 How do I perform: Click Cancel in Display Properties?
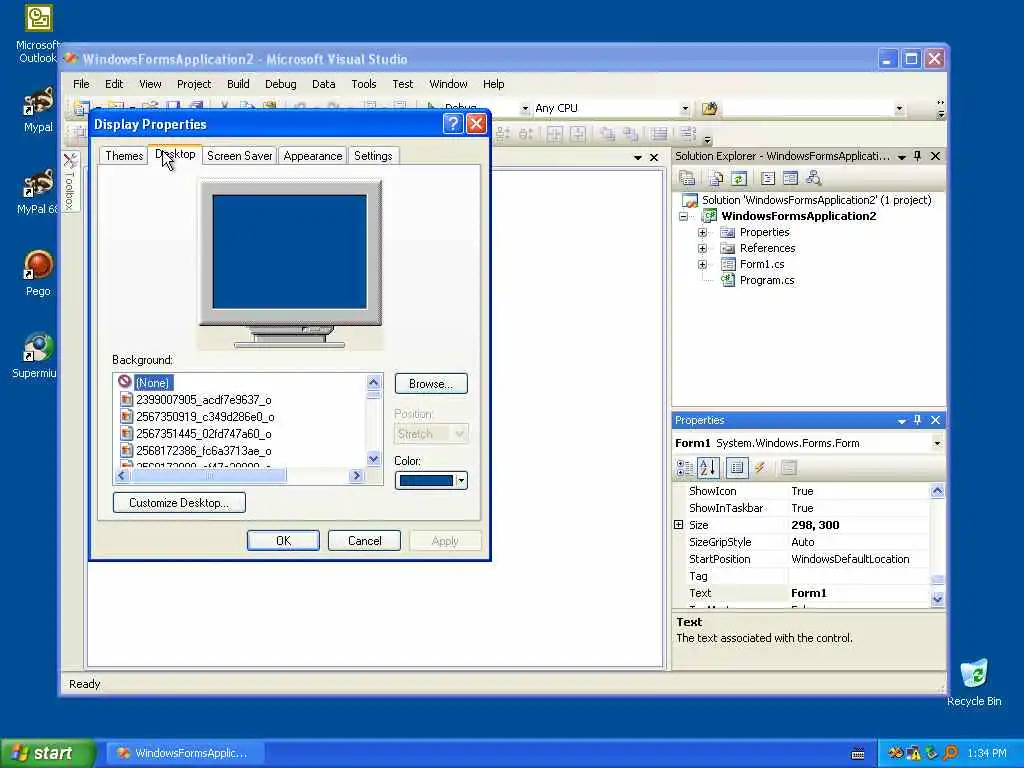click(364, 541)
